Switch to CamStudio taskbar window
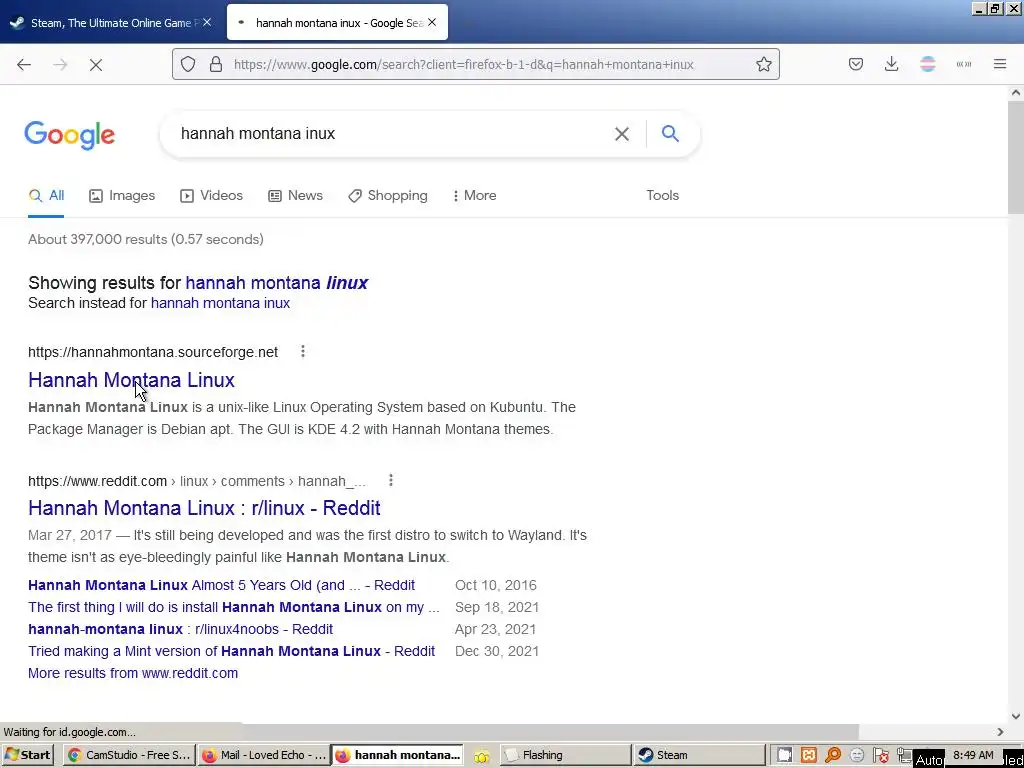Viewport: 1024px width, 768px height. pos(129,756)
